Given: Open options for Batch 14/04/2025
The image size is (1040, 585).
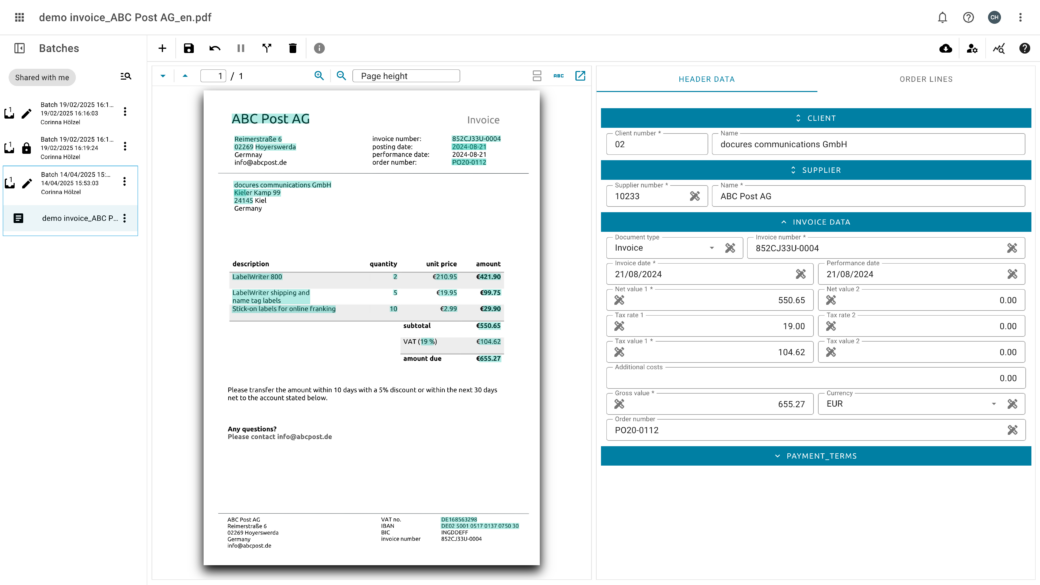Looking at the screenshot, I should [125, 182].
